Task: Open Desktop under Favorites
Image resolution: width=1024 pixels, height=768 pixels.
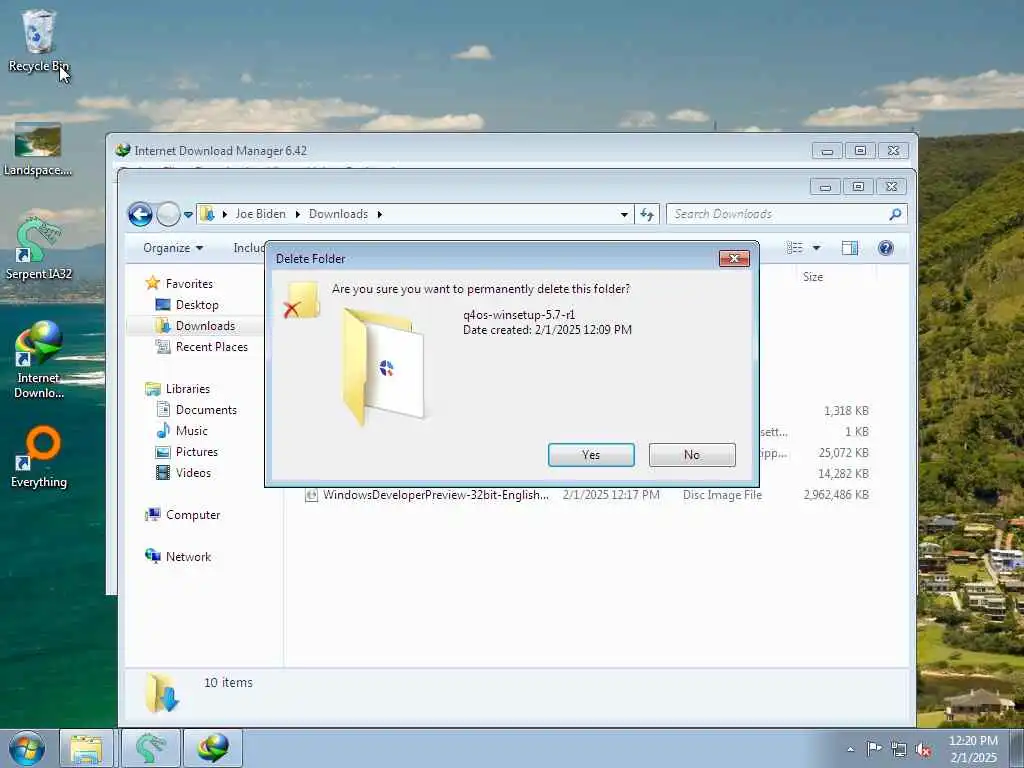Action: pyautogui.click(x=197, y=305)
